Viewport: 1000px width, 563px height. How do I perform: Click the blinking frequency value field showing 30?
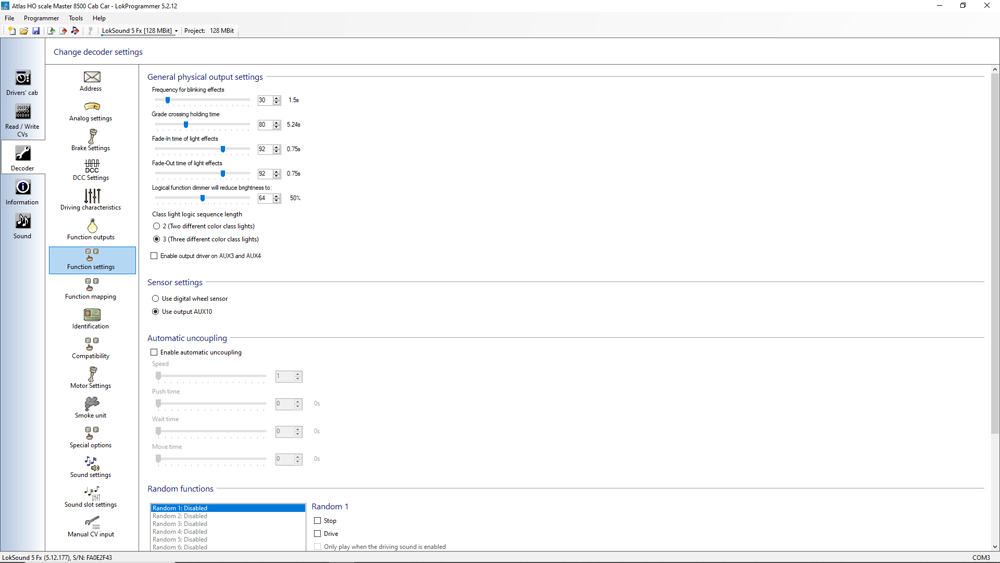tap(265, 100)
